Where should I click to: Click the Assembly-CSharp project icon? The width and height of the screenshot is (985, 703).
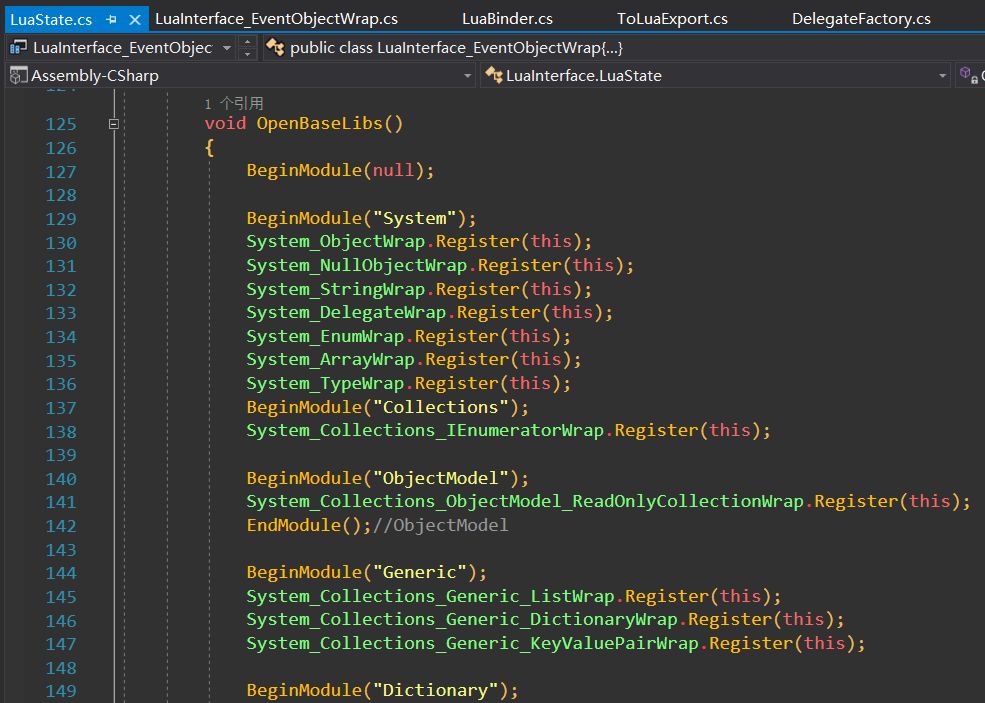click(x=19, y=75)
